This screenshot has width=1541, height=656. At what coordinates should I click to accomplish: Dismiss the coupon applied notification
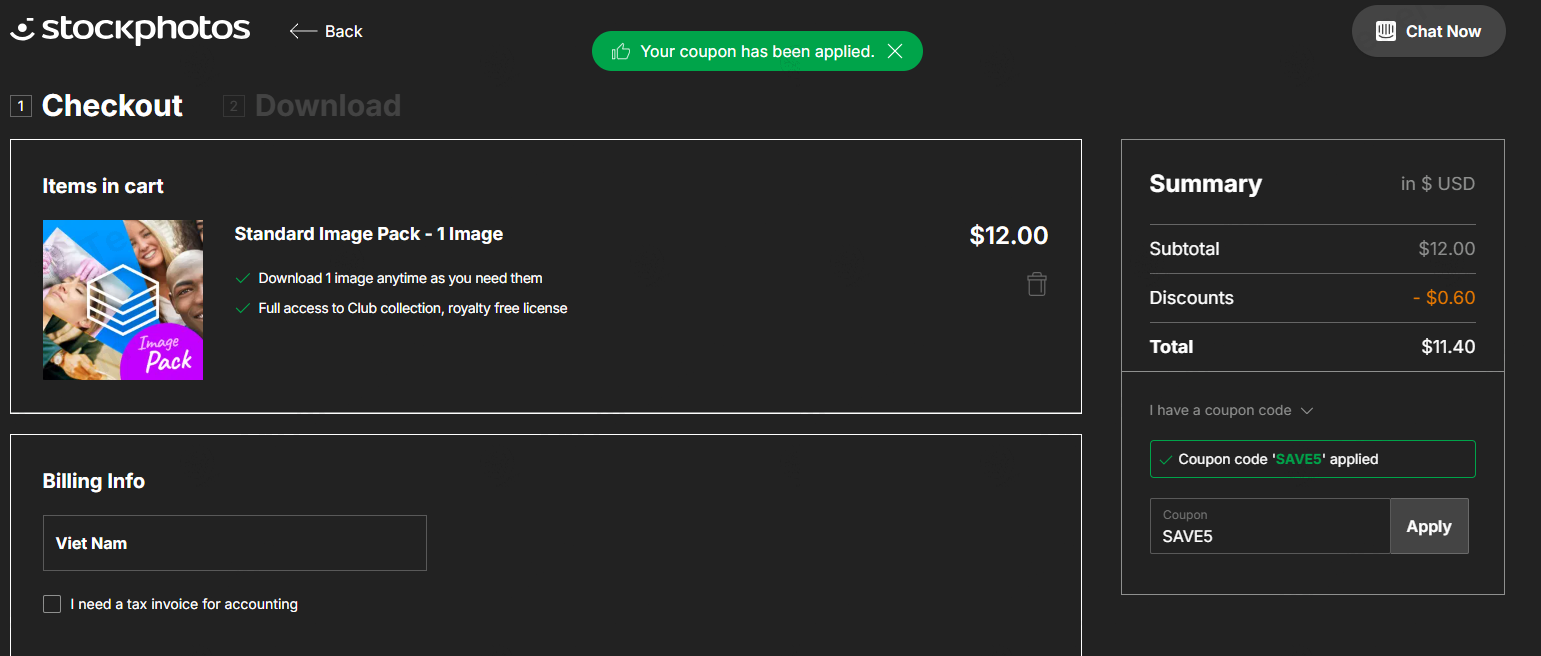pyautogui.click(x=895, y=51)
